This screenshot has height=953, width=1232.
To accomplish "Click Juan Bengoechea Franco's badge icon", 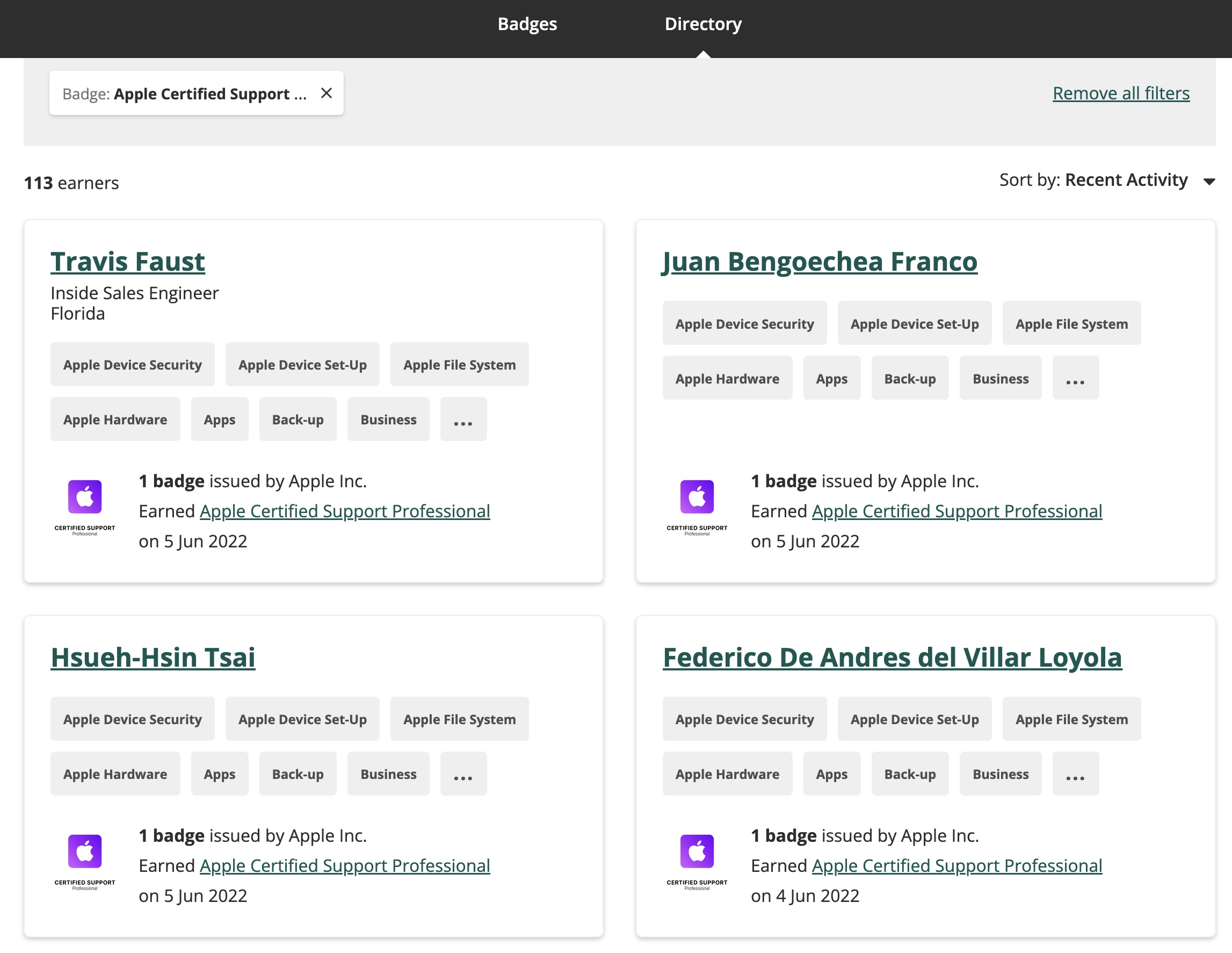I will (697, 506).
